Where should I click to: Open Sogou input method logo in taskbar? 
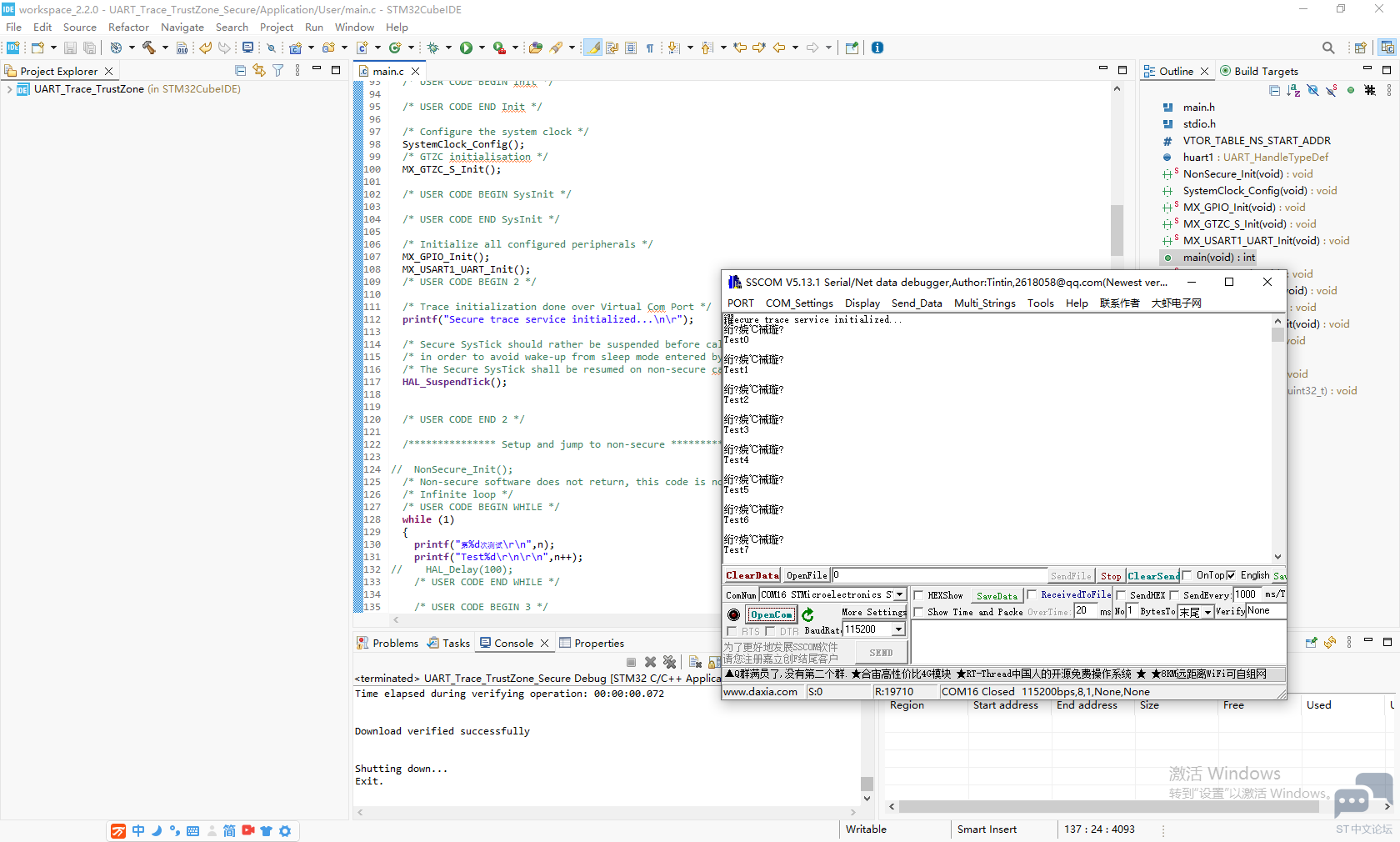click(x=118, y=831)
